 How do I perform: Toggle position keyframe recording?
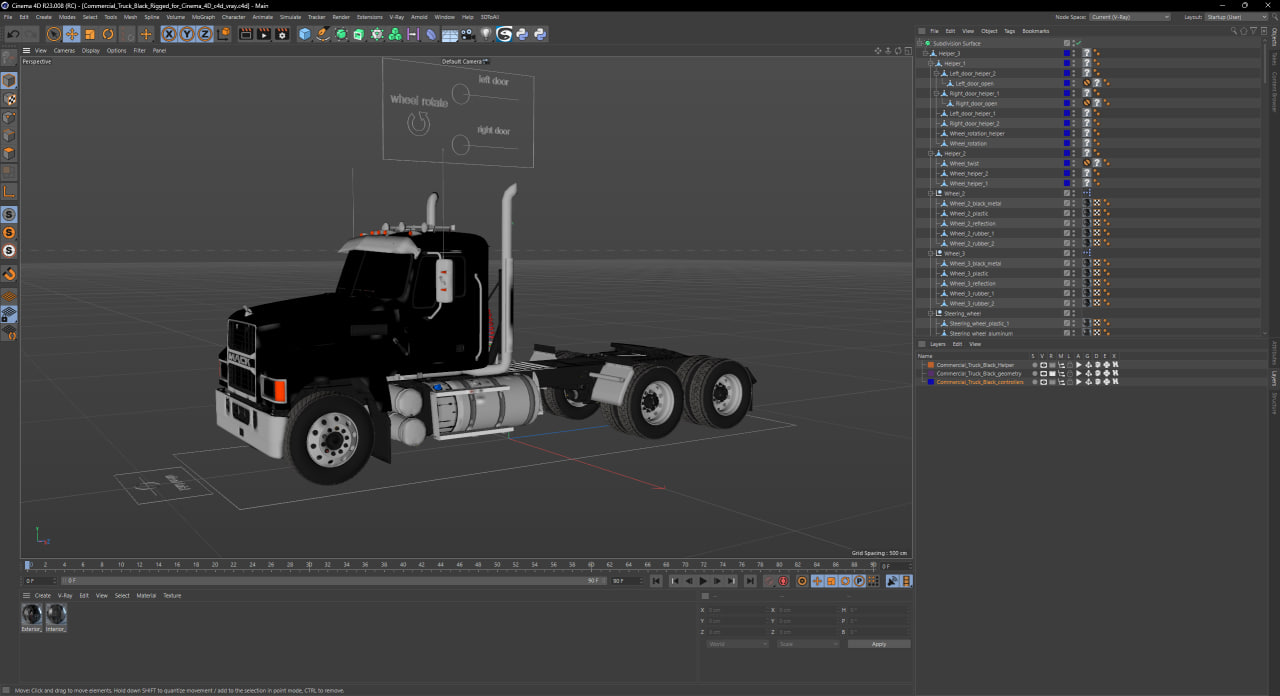[x=817, y=581]
